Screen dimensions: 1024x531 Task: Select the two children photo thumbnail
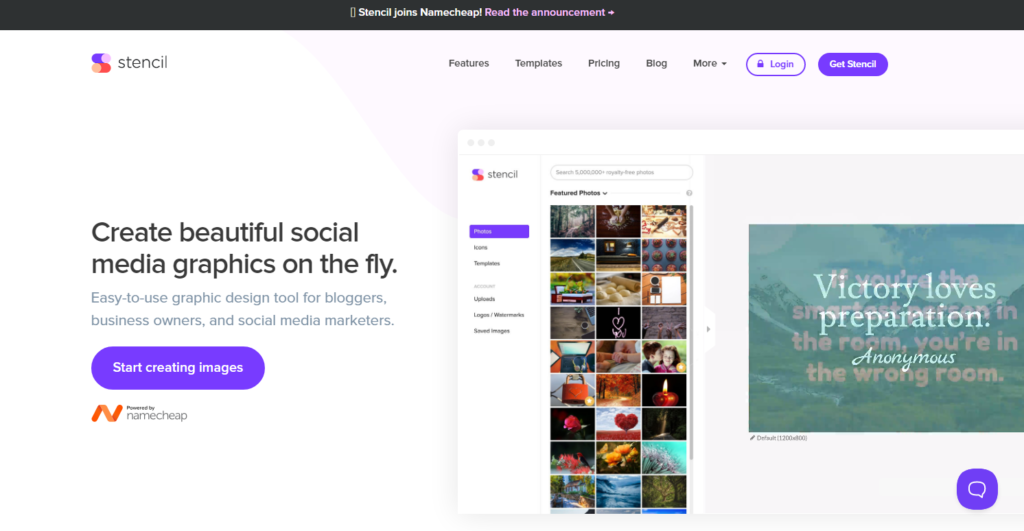[664, 357]
